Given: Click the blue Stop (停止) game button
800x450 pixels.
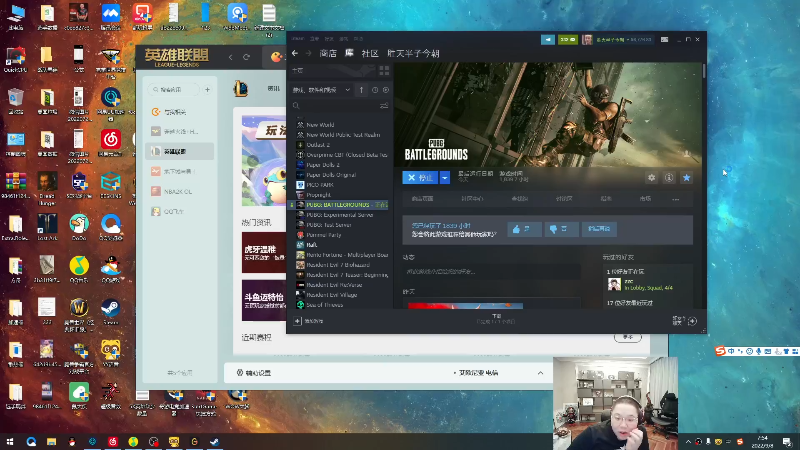Looking at the screenshot, I should click(x=420, y=178).
